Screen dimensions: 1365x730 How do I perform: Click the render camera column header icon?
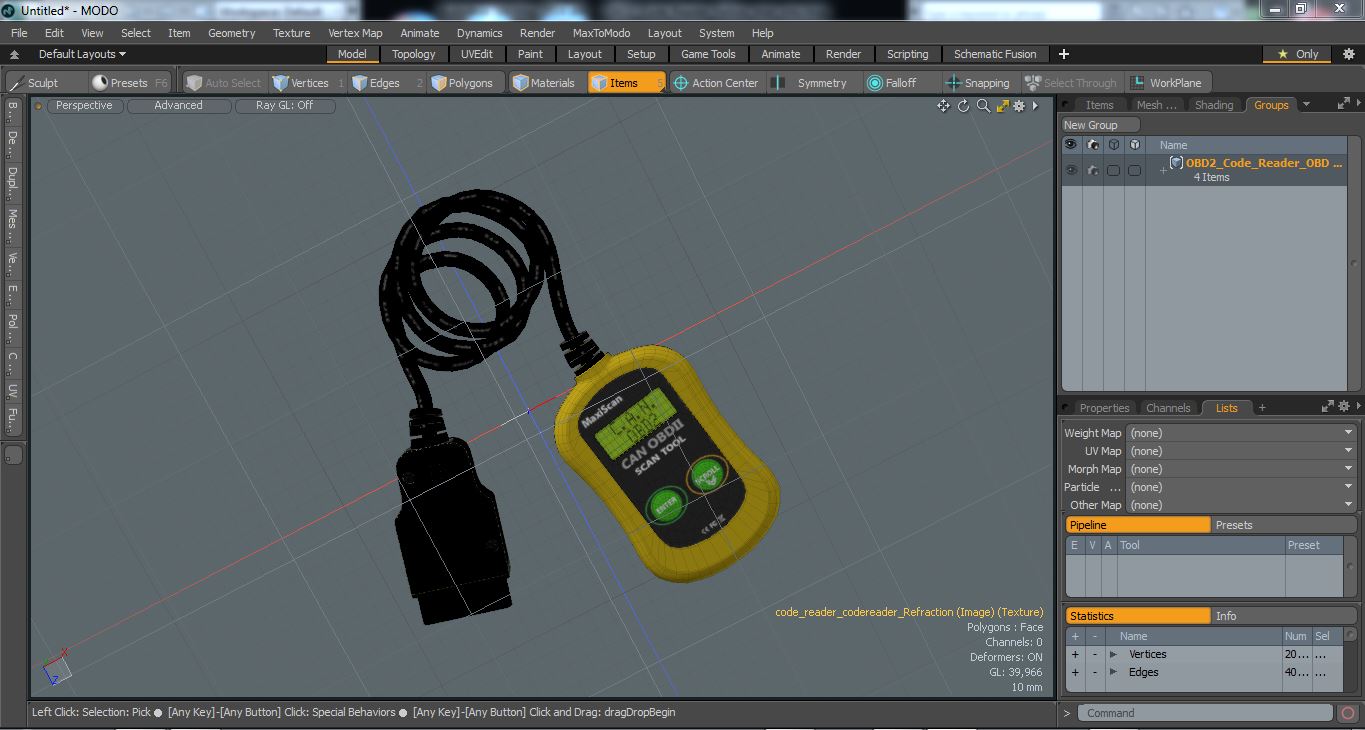[x=1092, y=145]
